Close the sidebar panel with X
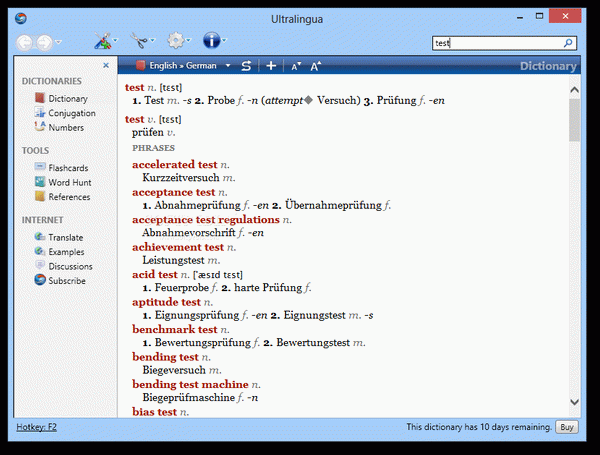This screenshot has height=455, width=600. (x=106, y=65)
